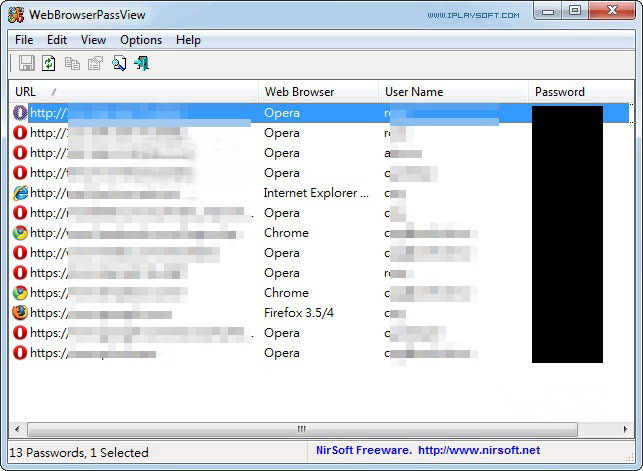The height and width of the screenshot is (471, 643).
Task: Click the horizontal scrollbar left arrow
Action: click(17, 429)
